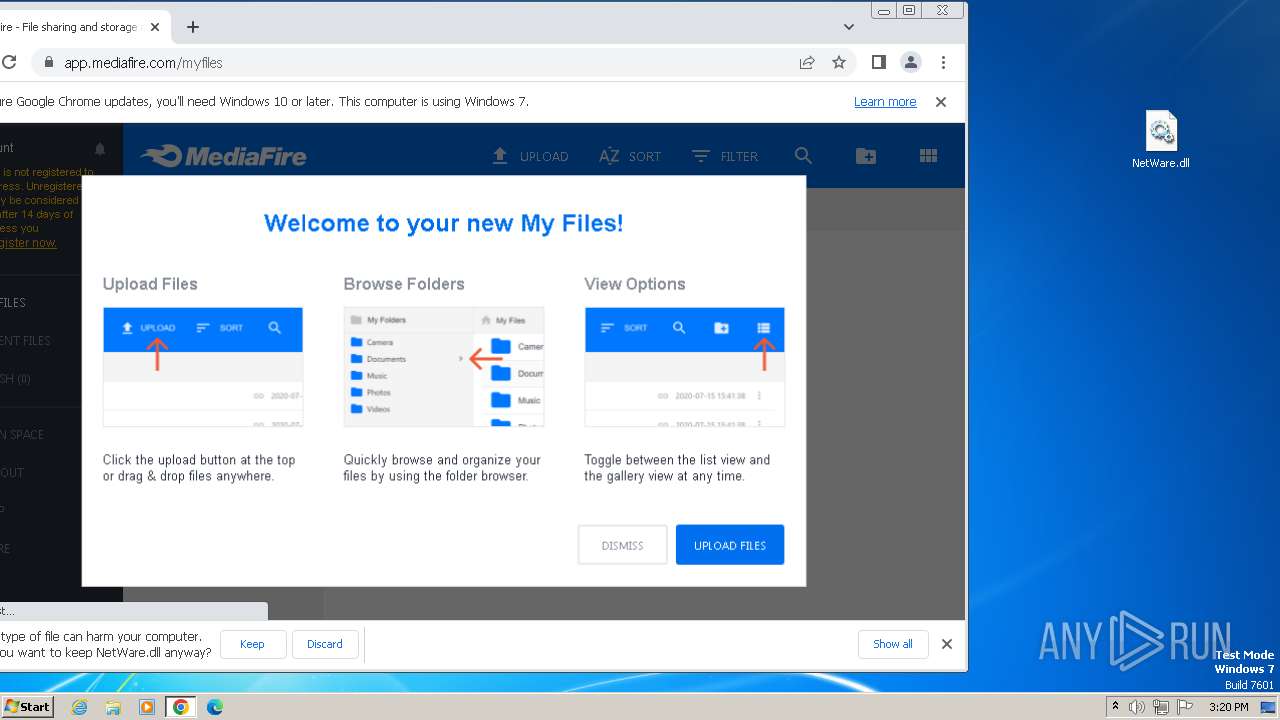The height and width of the screenshot is (720, 1280).
Task: Click the volume speaker tray icon
Action: click(1137, 707)
